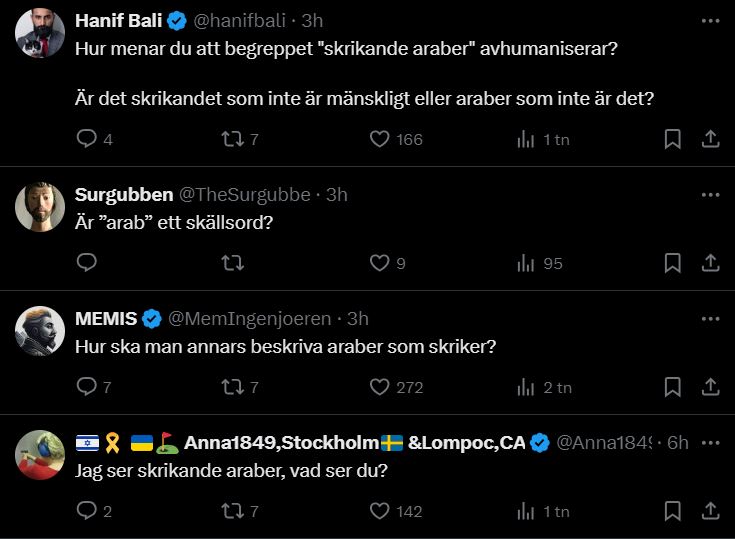Reply to the MEMIS tweet
This screenshot has height=539, width=735.
[x=87, y=387]
